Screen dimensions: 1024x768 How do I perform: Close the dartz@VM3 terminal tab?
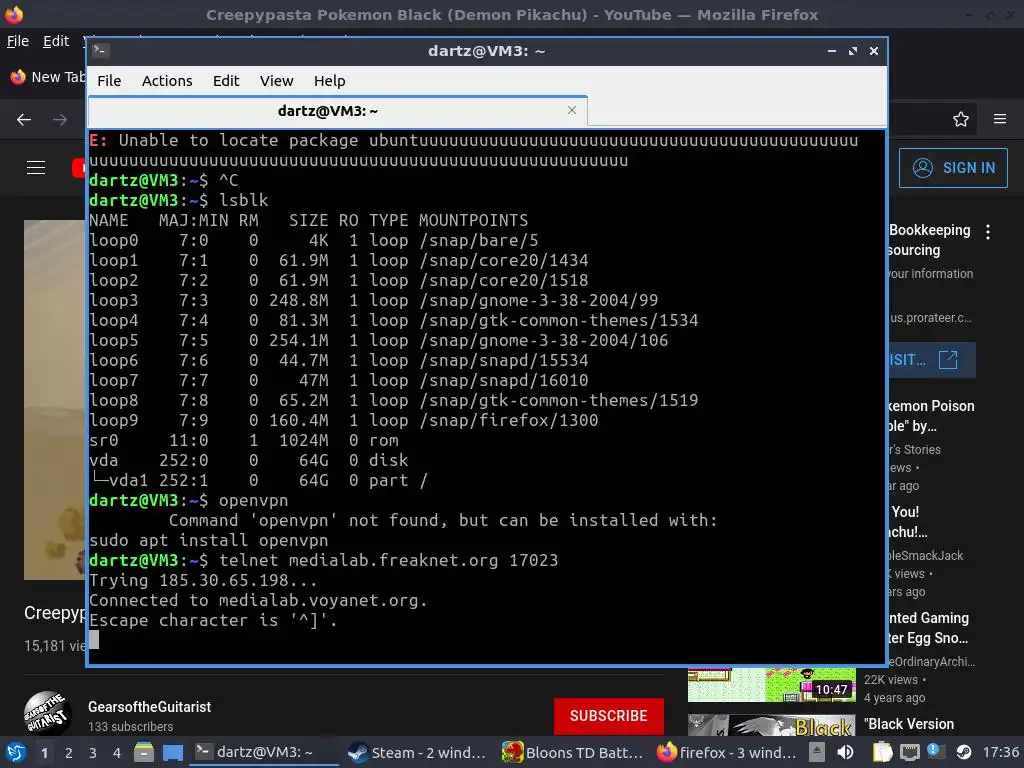point(572,110)
